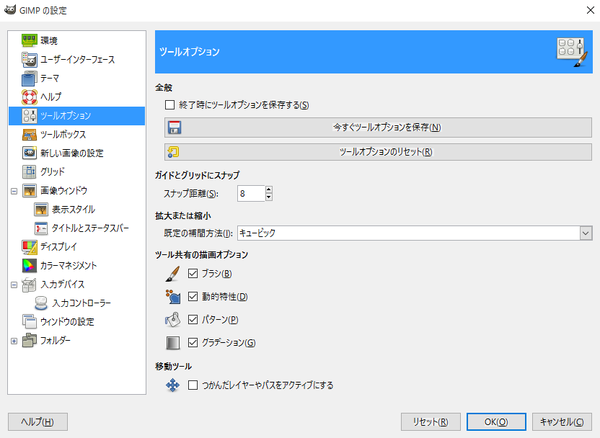Click the reset icon on reset button
The height and width of the screenshot is (438, 600).
(173, 152)
